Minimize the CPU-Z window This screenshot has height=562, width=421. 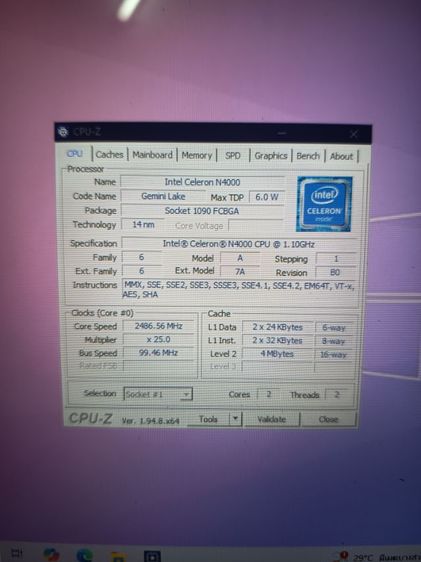(282, 133)
